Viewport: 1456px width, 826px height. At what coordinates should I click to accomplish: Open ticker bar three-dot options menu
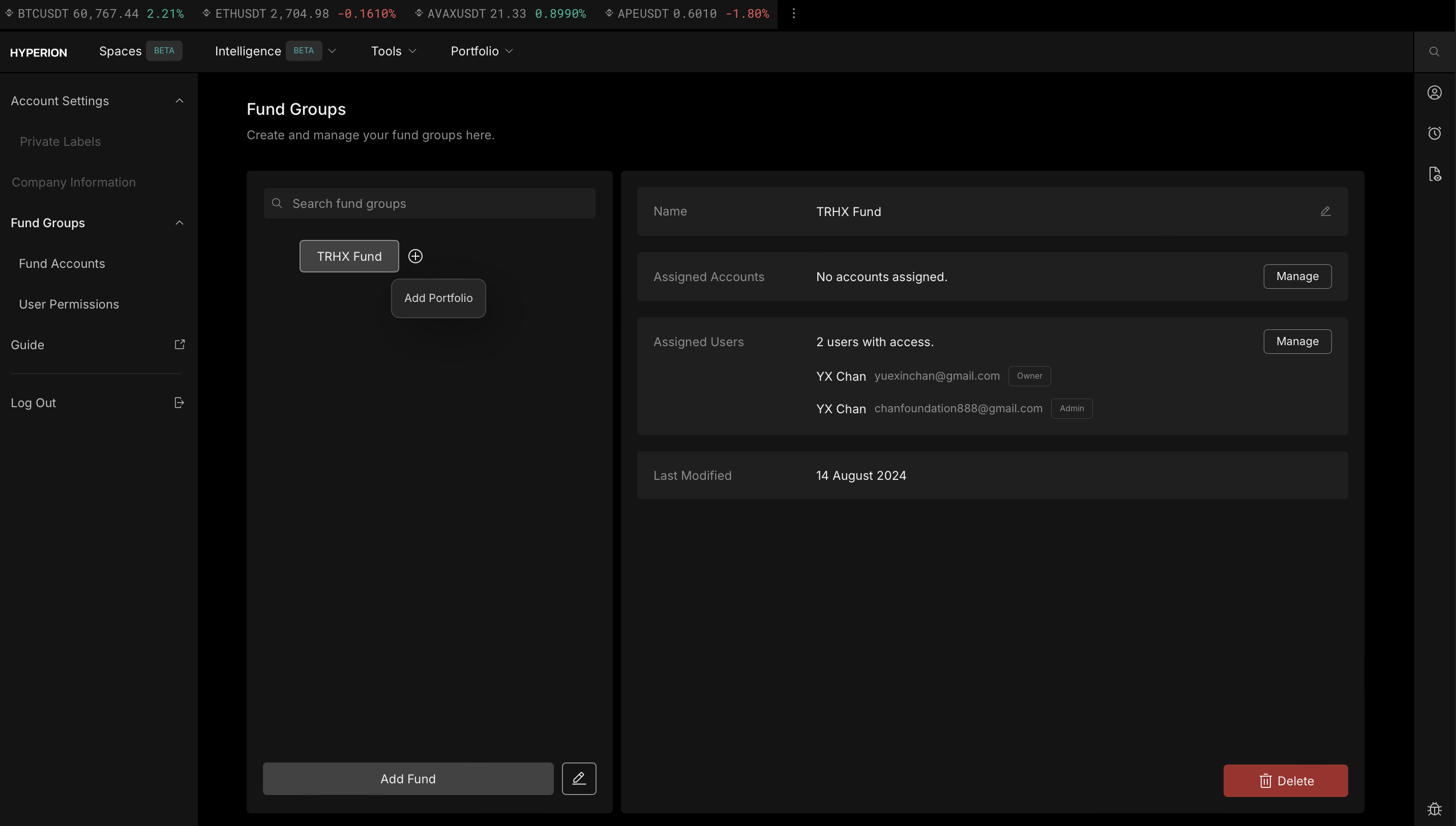[793, 13]
